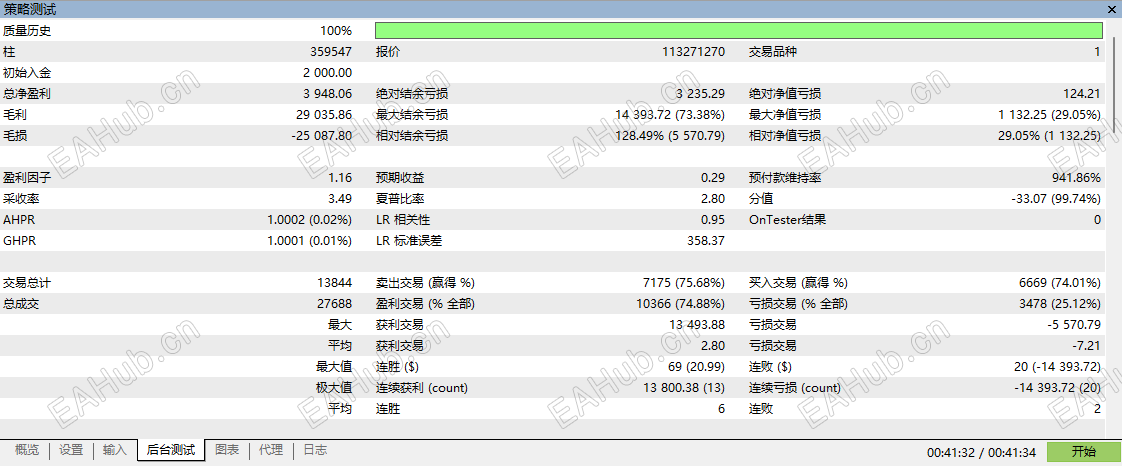Viewport: 1122px width, 466px height.
Task: Click the 夏普比率 label
Action: pyautogui.click(x=400, y=199)
